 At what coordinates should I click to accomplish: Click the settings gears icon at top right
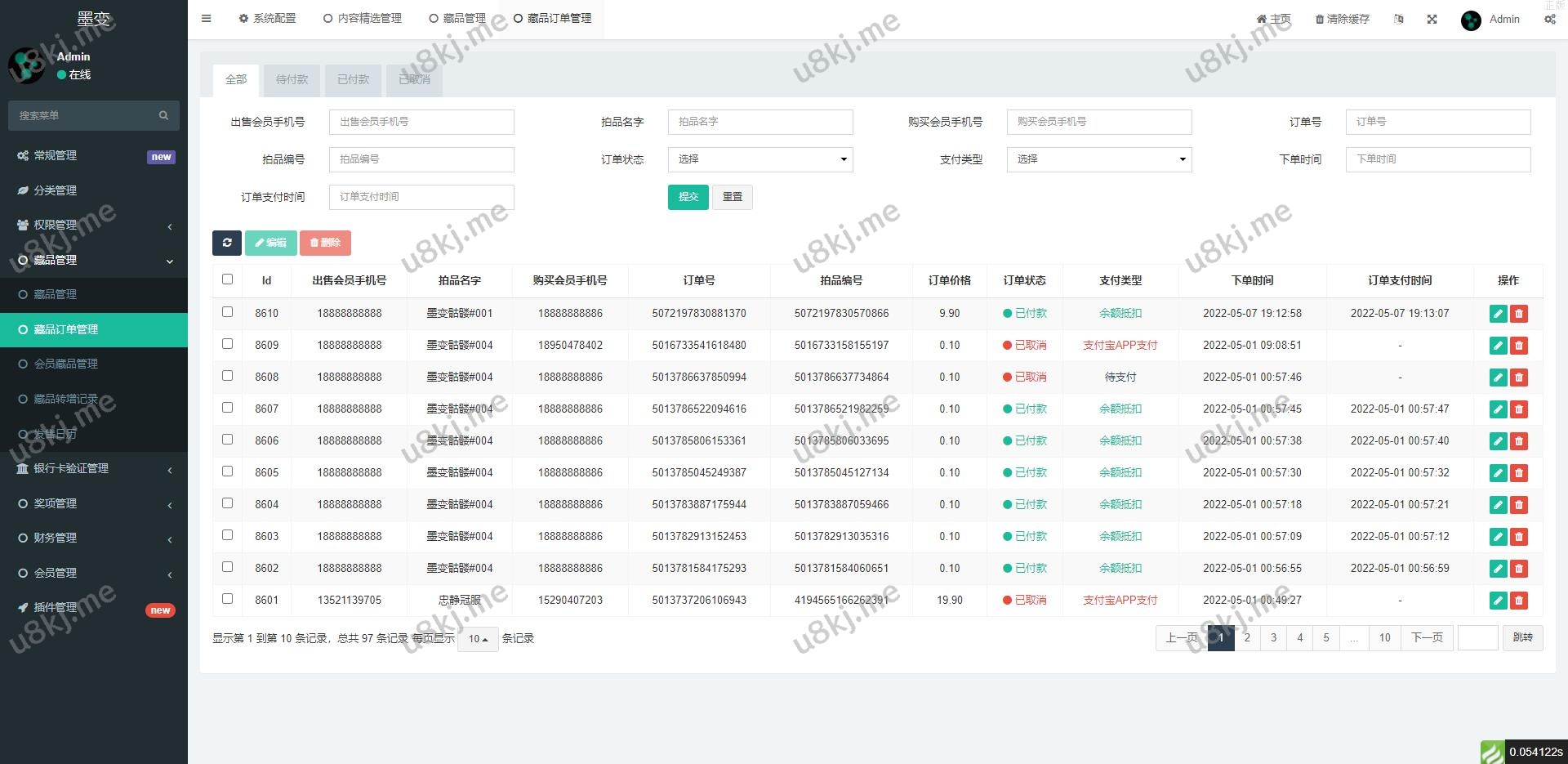pos(1549,20)
